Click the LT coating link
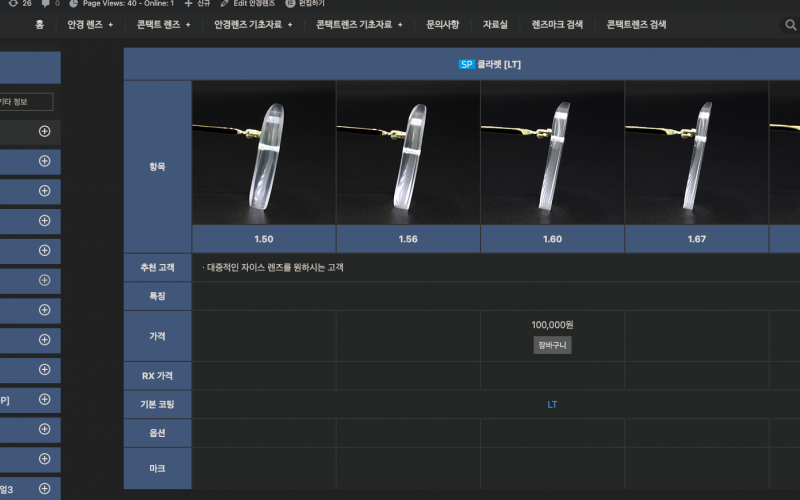Screen dimensions: 800x500 pyautogui.click(x=552, y=404)
